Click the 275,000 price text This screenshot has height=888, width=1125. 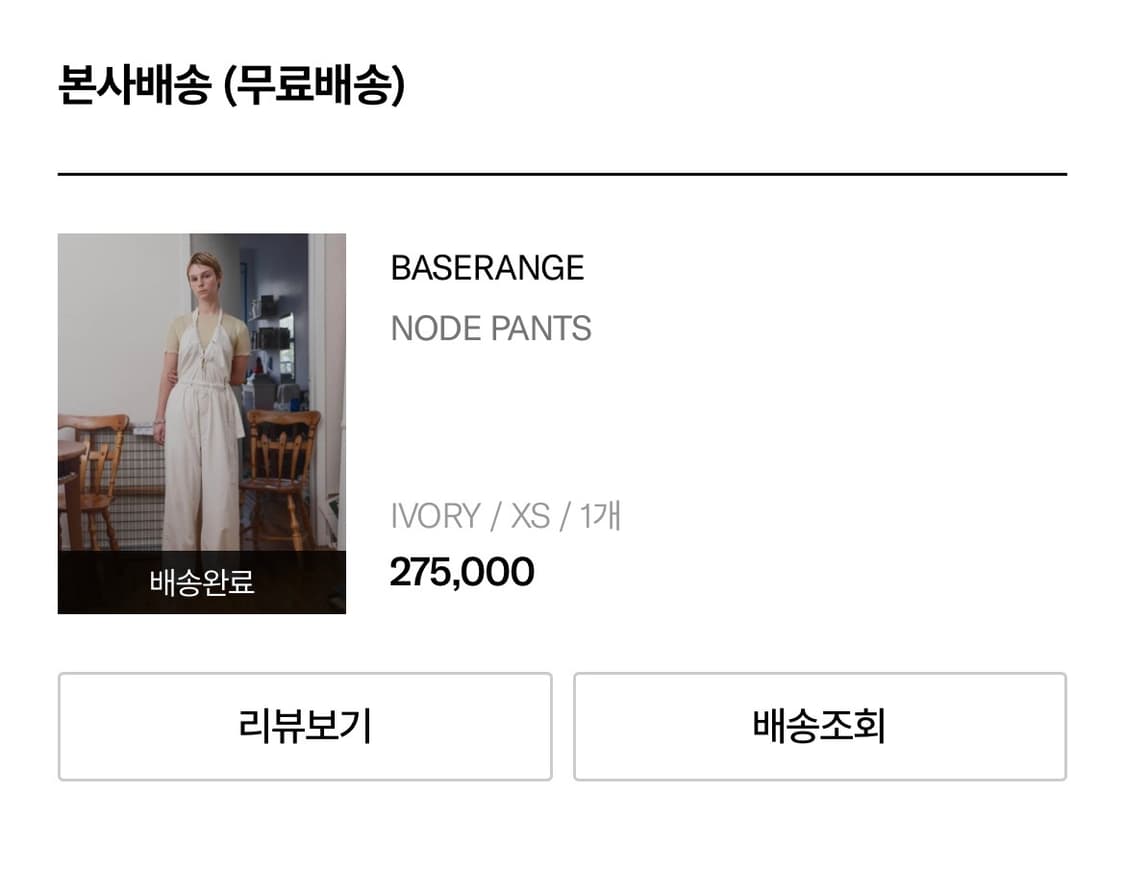click(x=462, y=571)
